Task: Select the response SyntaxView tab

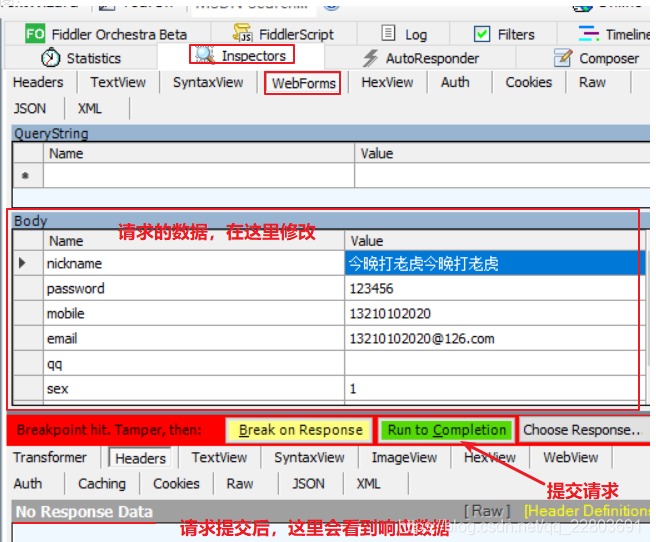Action: pyautogui.click(x=309, y=457)
